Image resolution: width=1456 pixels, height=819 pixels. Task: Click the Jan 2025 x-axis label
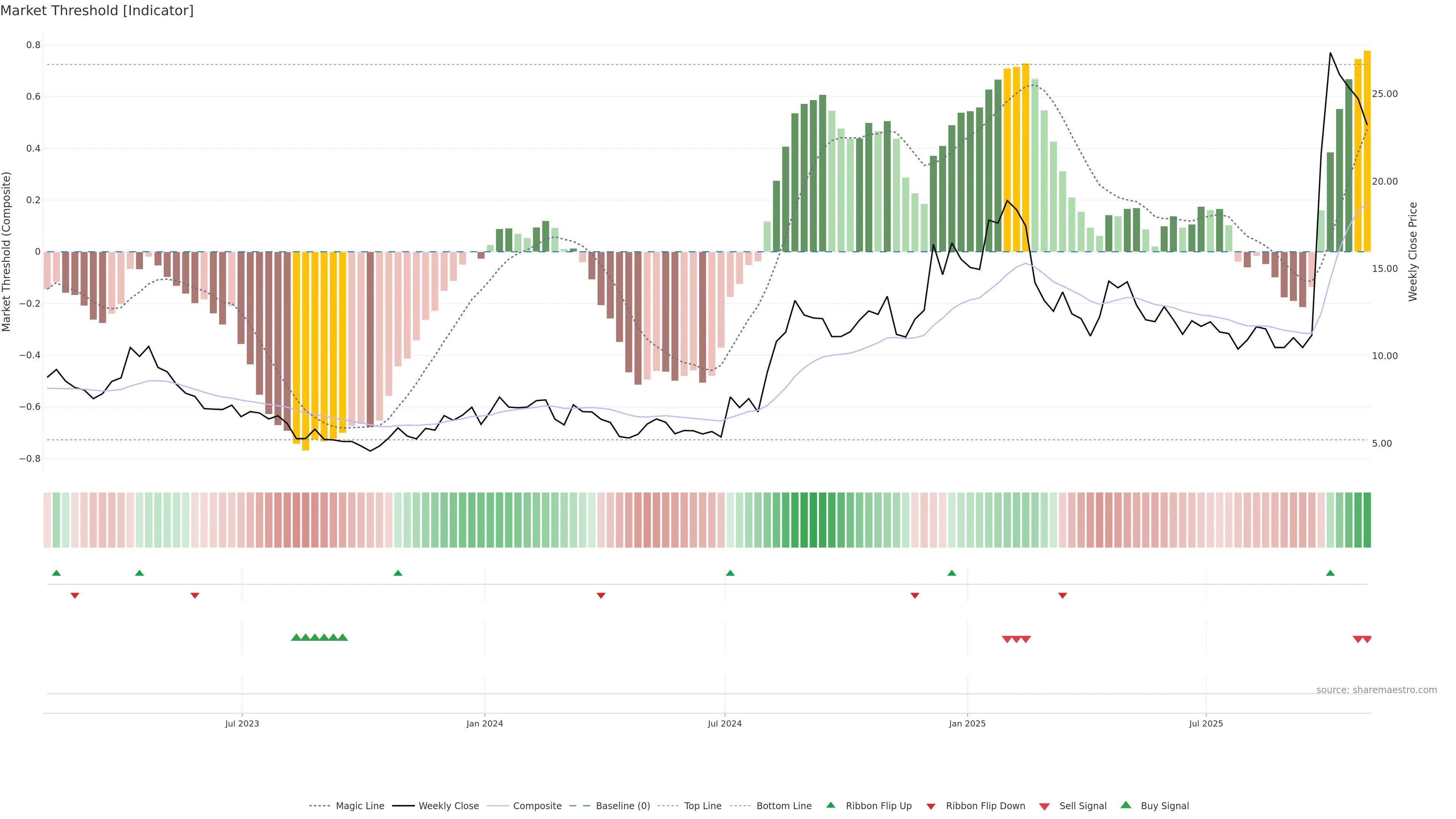pos(966,723)
